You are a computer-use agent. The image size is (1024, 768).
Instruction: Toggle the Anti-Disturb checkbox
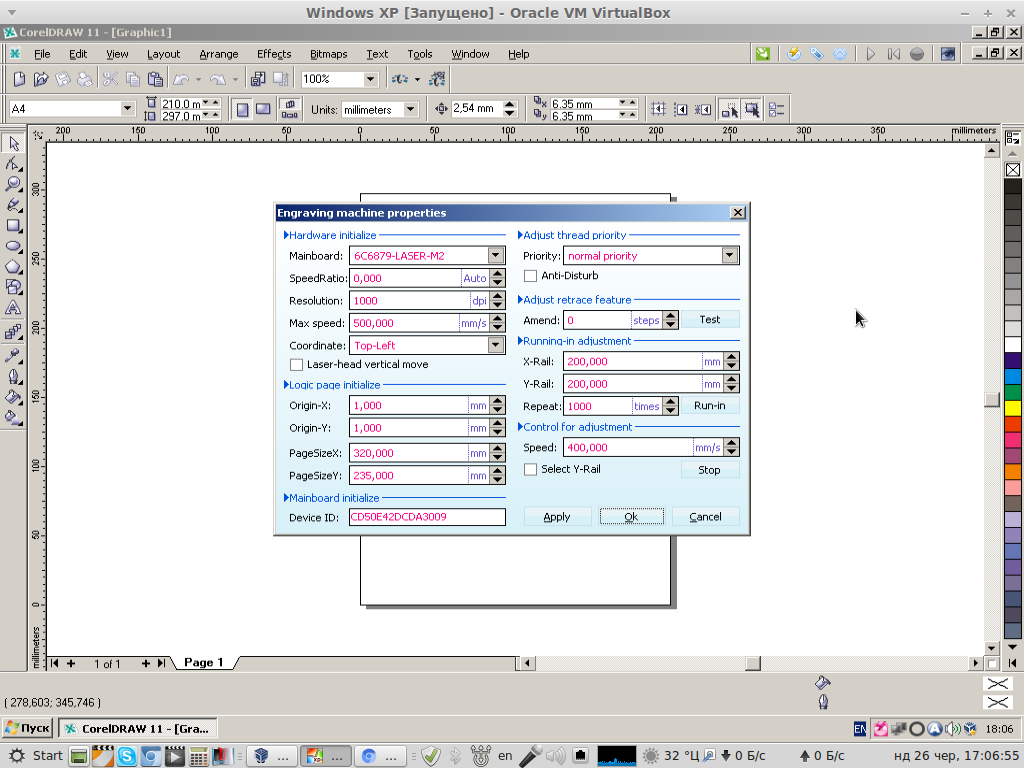pyautogui.click(x=531, y=276)
